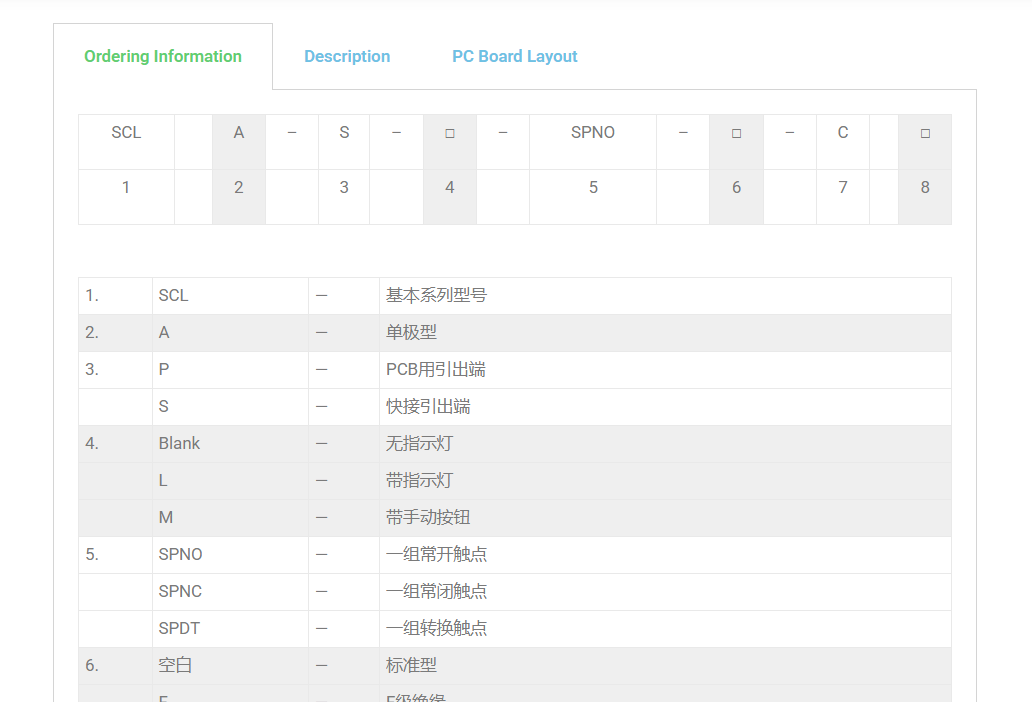
Task: Click the placeholder square above number 4
Action: tap(450, 133)
